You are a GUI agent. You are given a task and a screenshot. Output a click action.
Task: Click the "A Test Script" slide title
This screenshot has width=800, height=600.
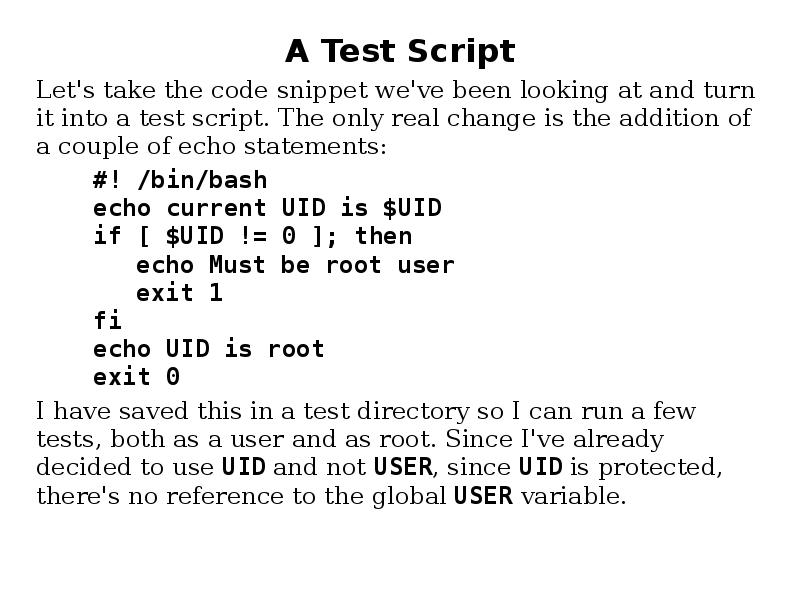click(x=400, y=50)
